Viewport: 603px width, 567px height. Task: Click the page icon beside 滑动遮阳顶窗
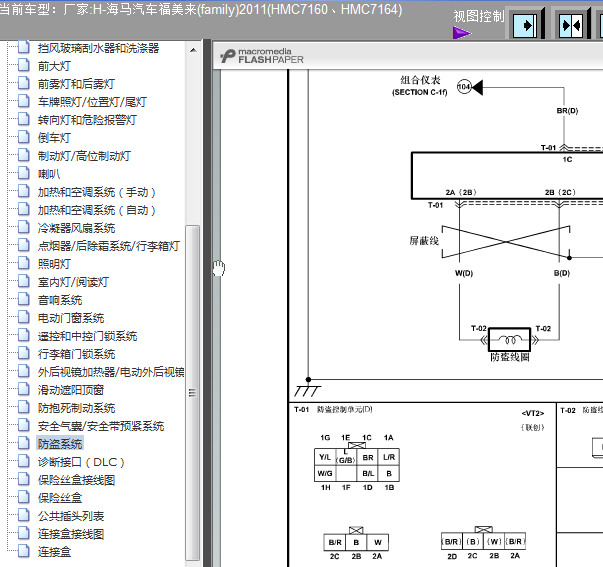(23, 389)
